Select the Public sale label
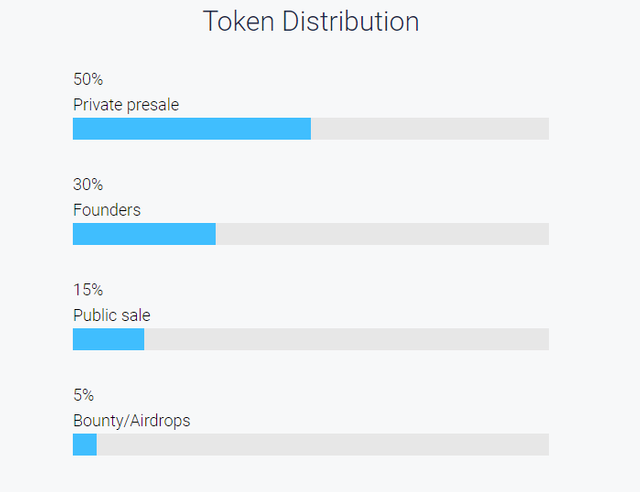 (x=111, y=316)
